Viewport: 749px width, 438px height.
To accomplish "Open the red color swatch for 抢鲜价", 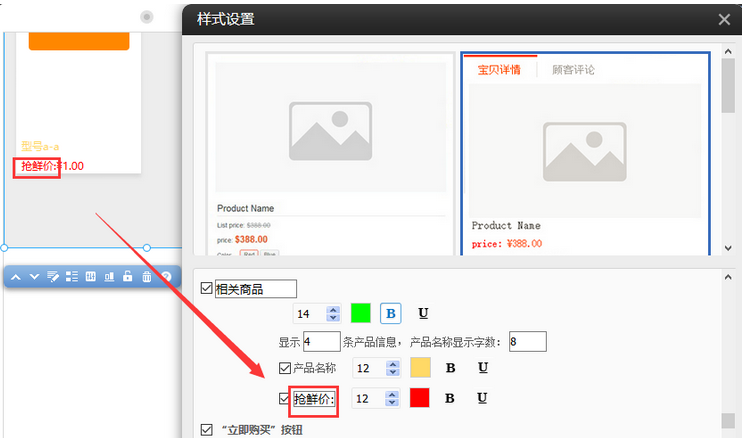I will [420, 399].
